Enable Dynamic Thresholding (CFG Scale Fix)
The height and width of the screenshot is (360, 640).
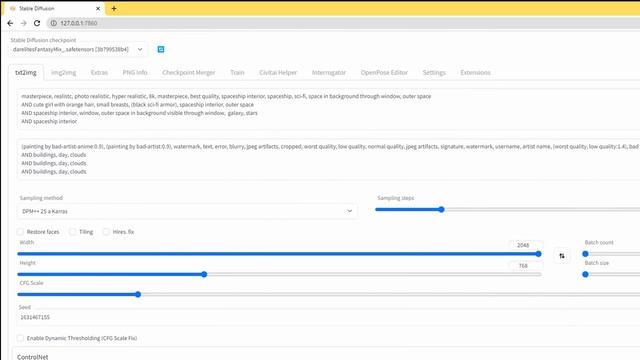coord(20,338)
